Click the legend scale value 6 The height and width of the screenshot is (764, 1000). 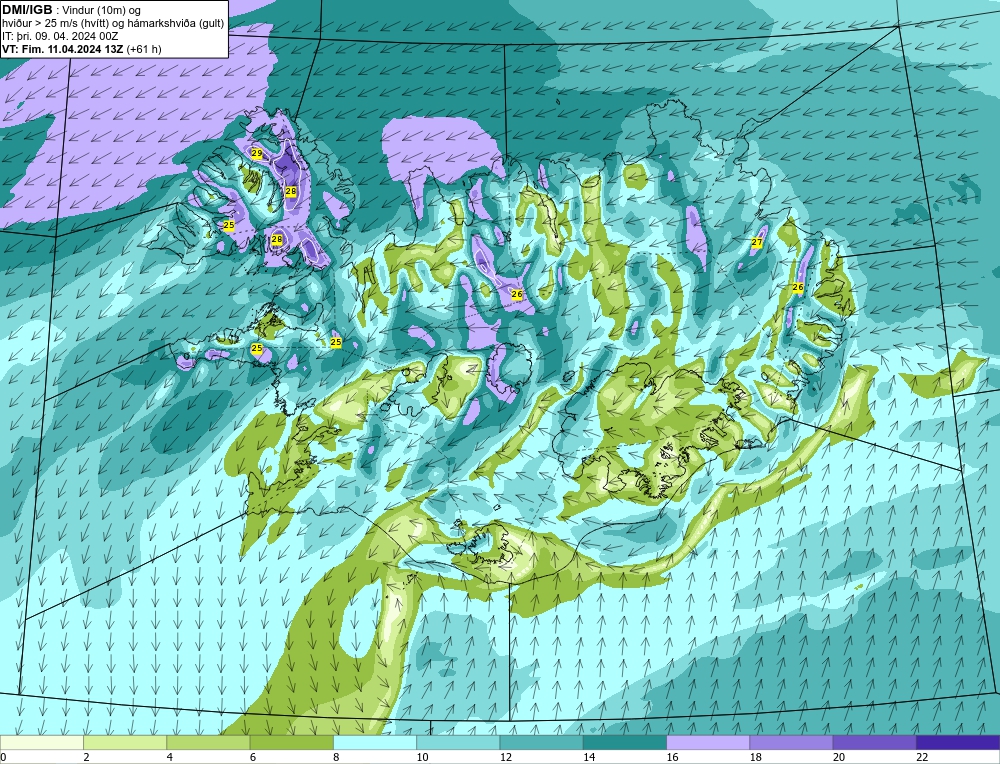253,758
